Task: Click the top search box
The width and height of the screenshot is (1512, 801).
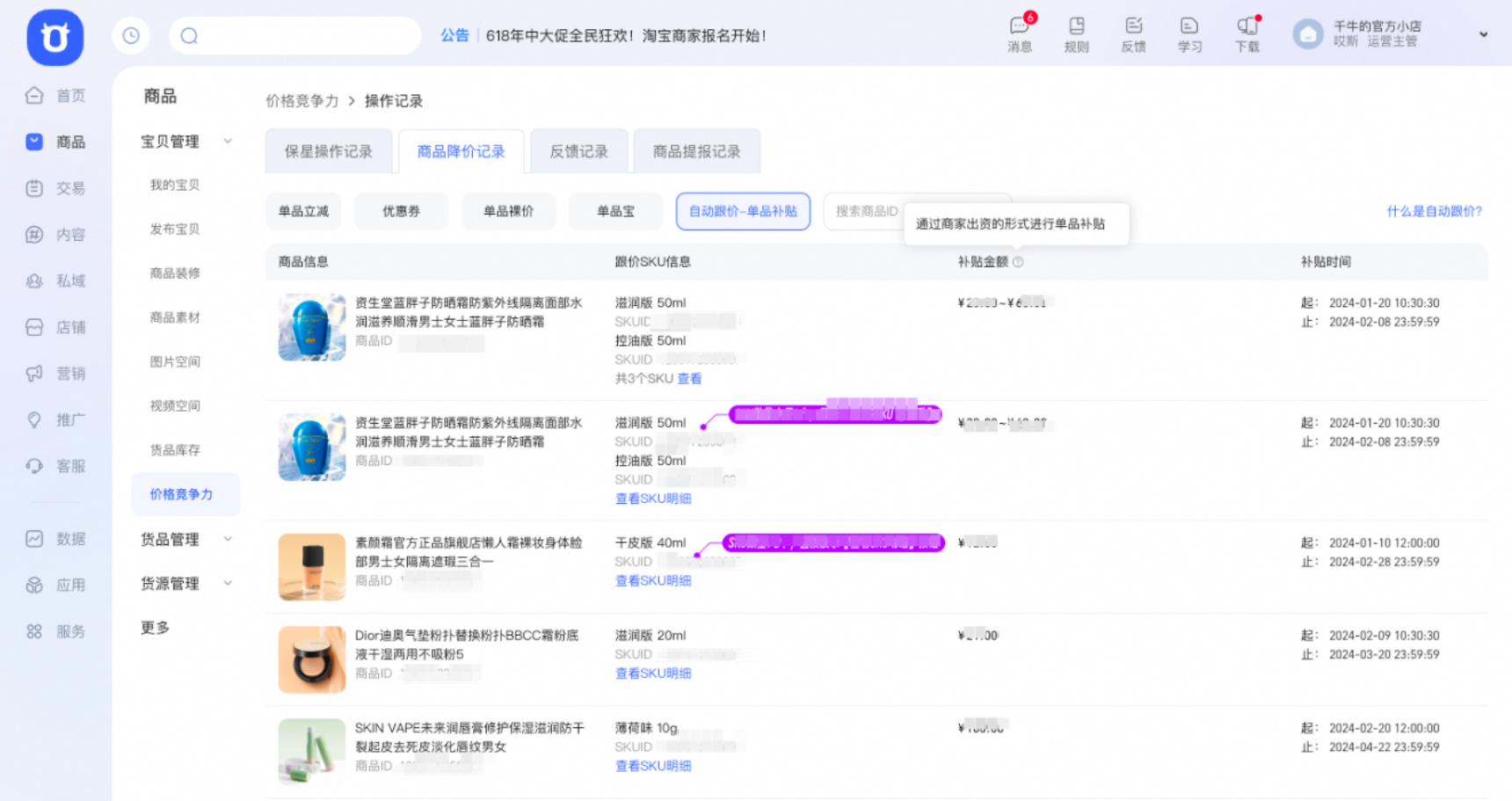Action: coord(294,36)
